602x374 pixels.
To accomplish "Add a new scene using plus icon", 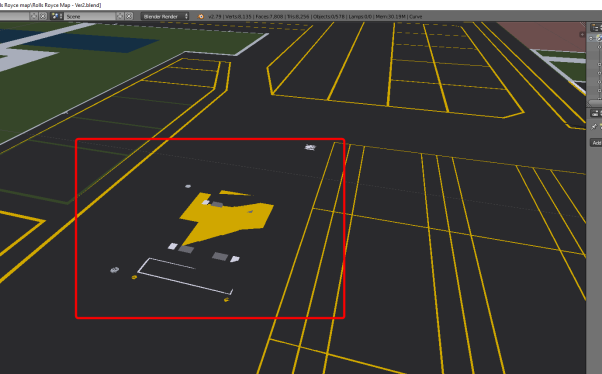I will click(x=120, y=16).
